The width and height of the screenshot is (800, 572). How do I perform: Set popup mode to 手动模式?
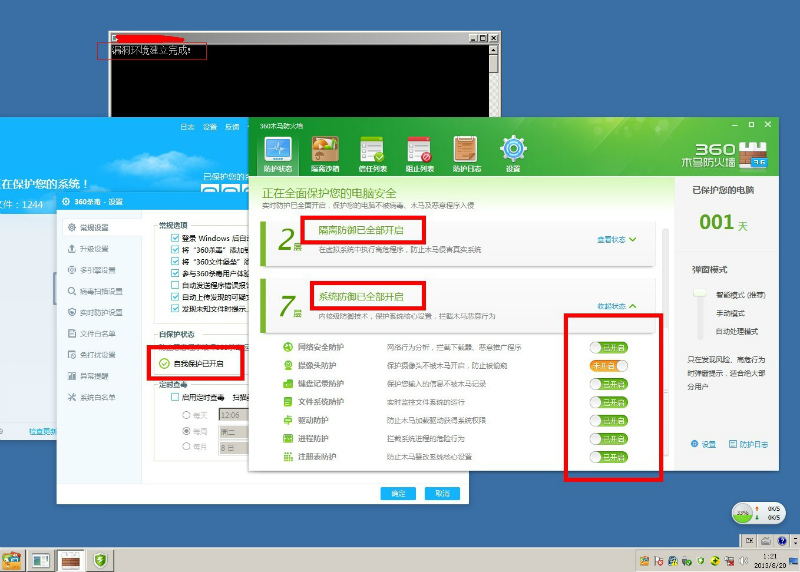pyautogui.click(x=730, y=313)
